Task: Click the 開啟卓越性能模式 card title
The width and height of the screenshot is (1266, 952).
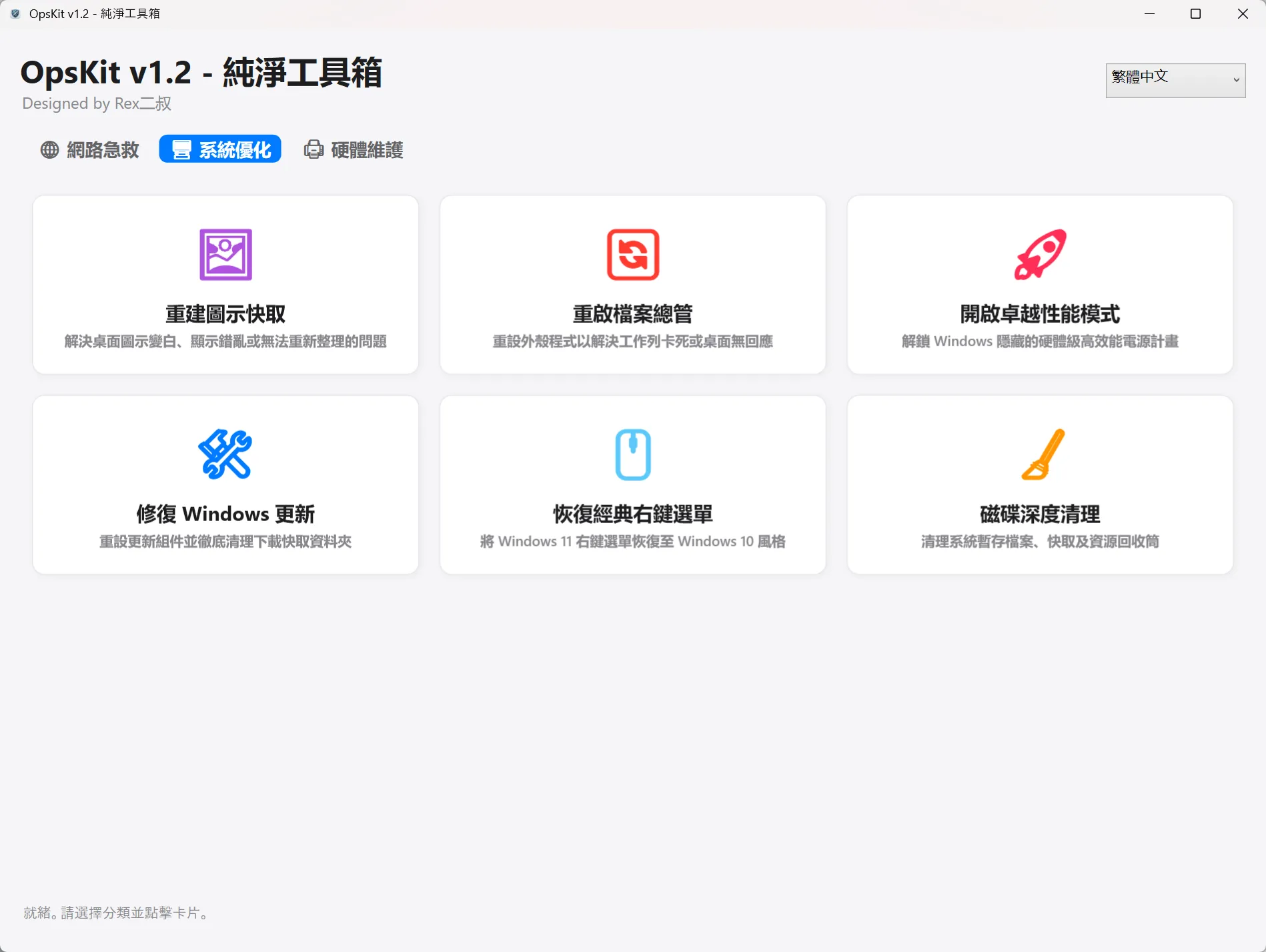Action: (x=1040, y=314)
